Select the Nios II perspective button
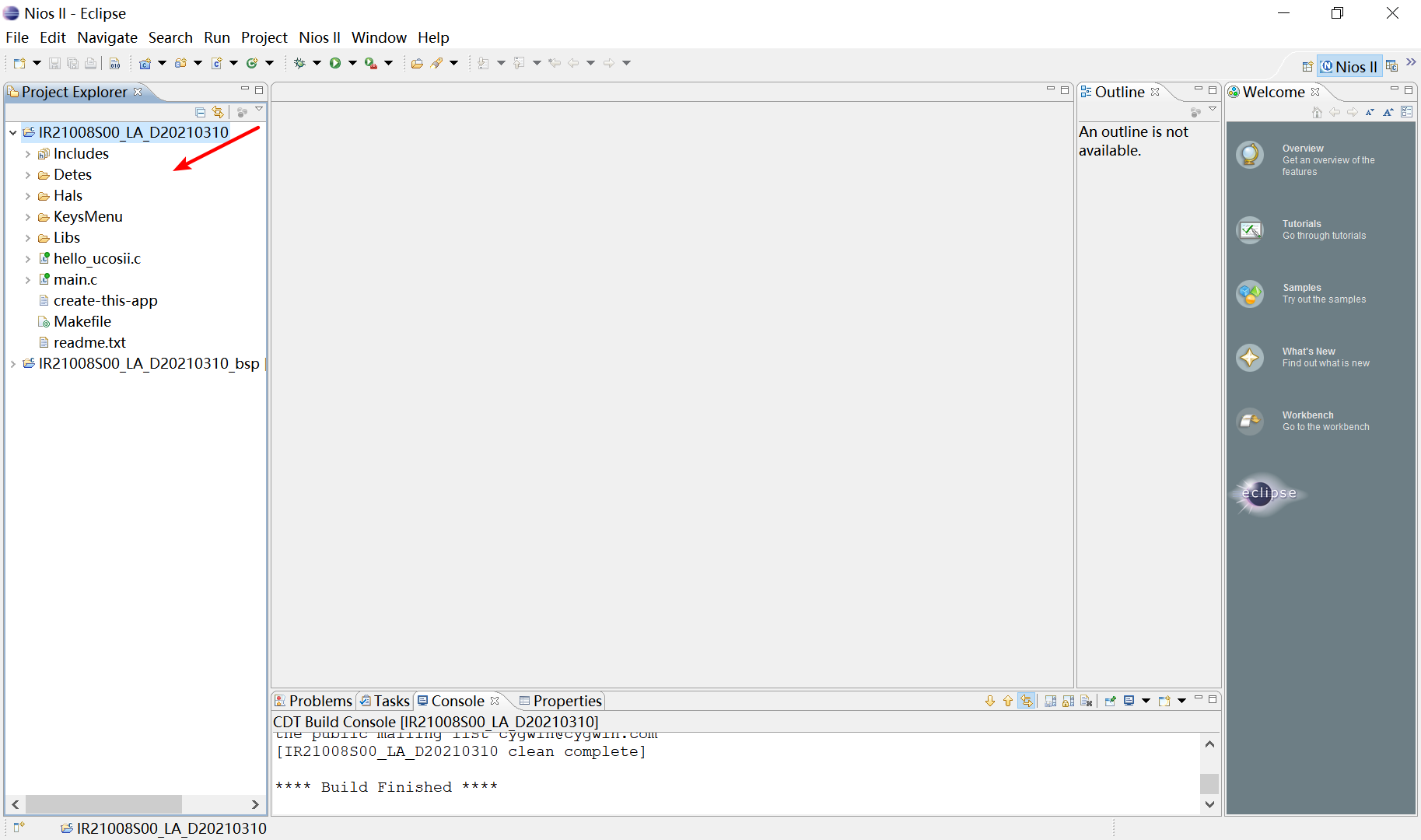 (x=1349, y=67)
